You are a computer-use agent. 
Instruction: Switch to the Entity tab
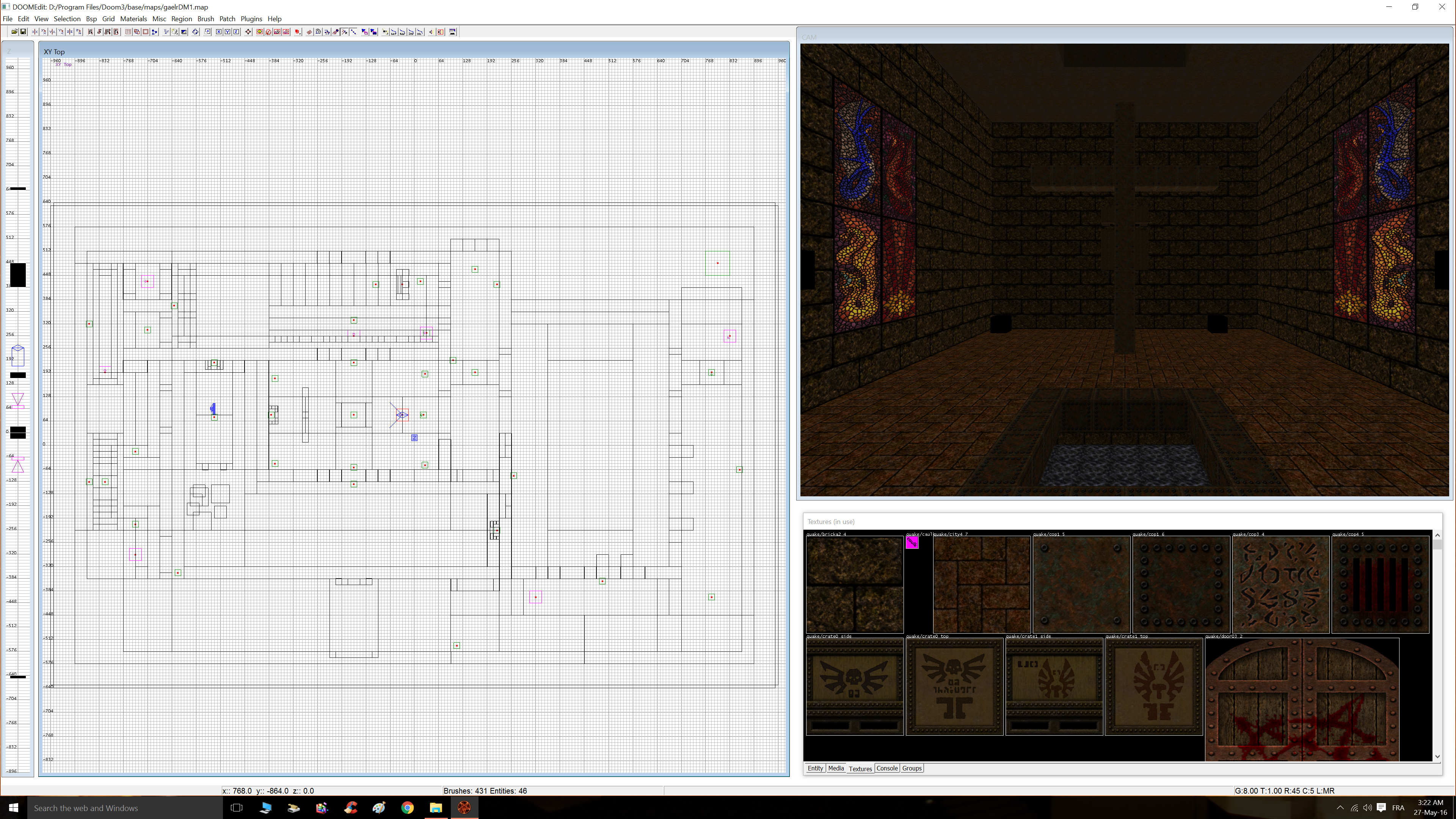[815, 768]
